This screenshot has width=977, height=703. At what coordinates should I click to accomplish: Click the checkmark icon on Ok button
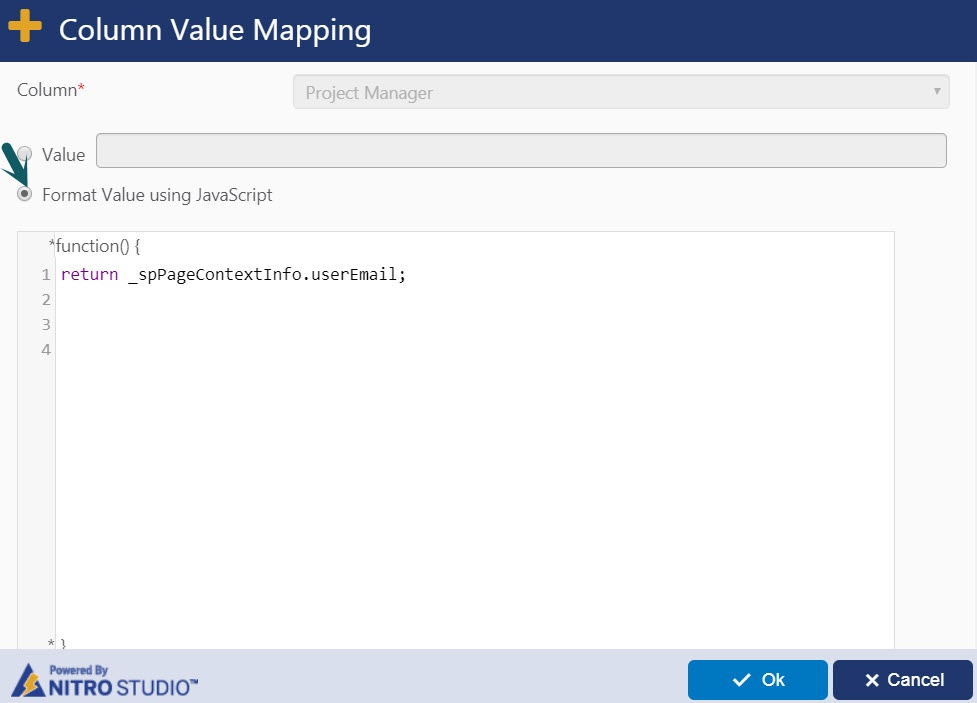(x=741, y=680)
